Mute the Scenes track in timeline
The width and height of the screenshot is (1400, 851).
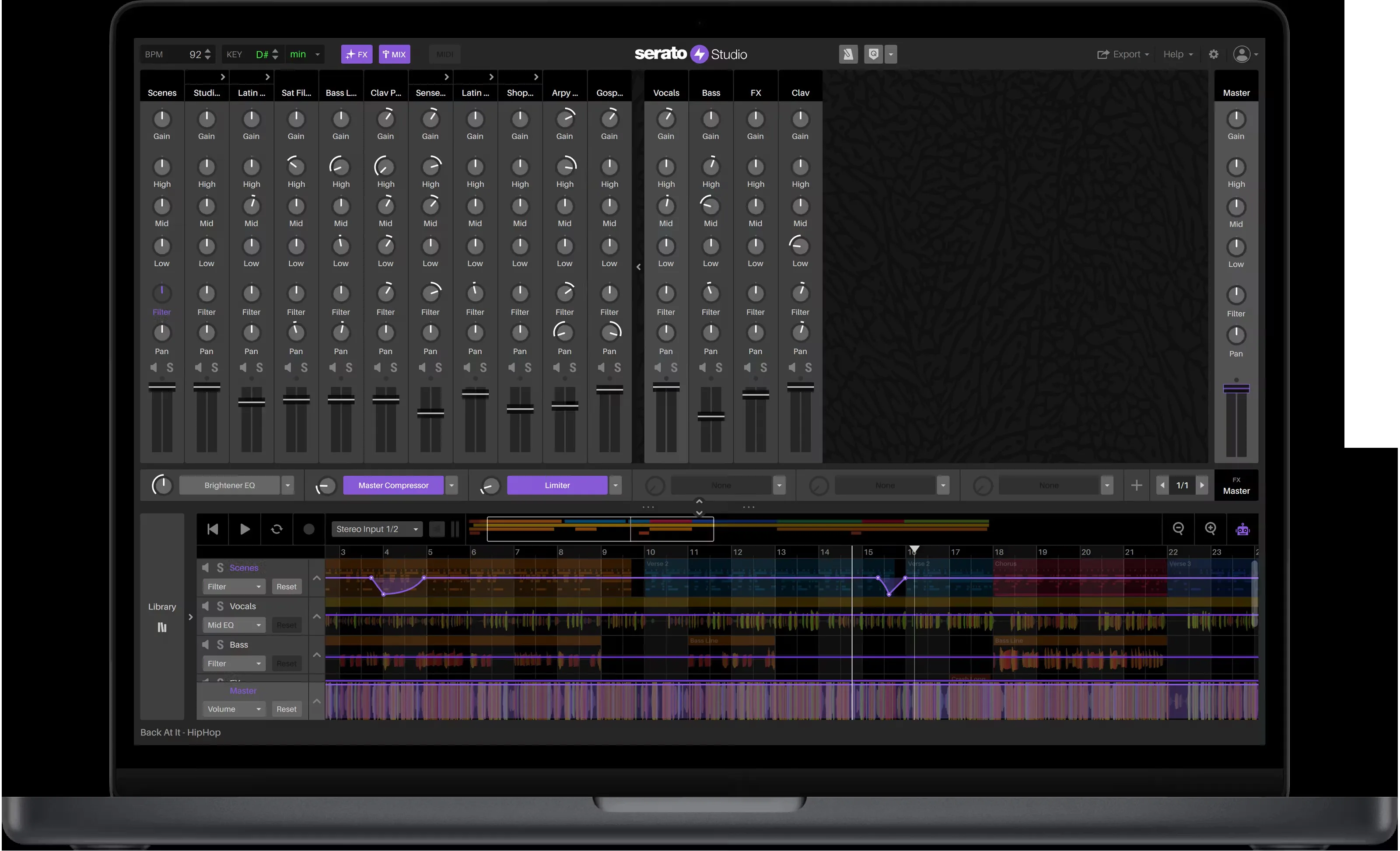point(206,568)
